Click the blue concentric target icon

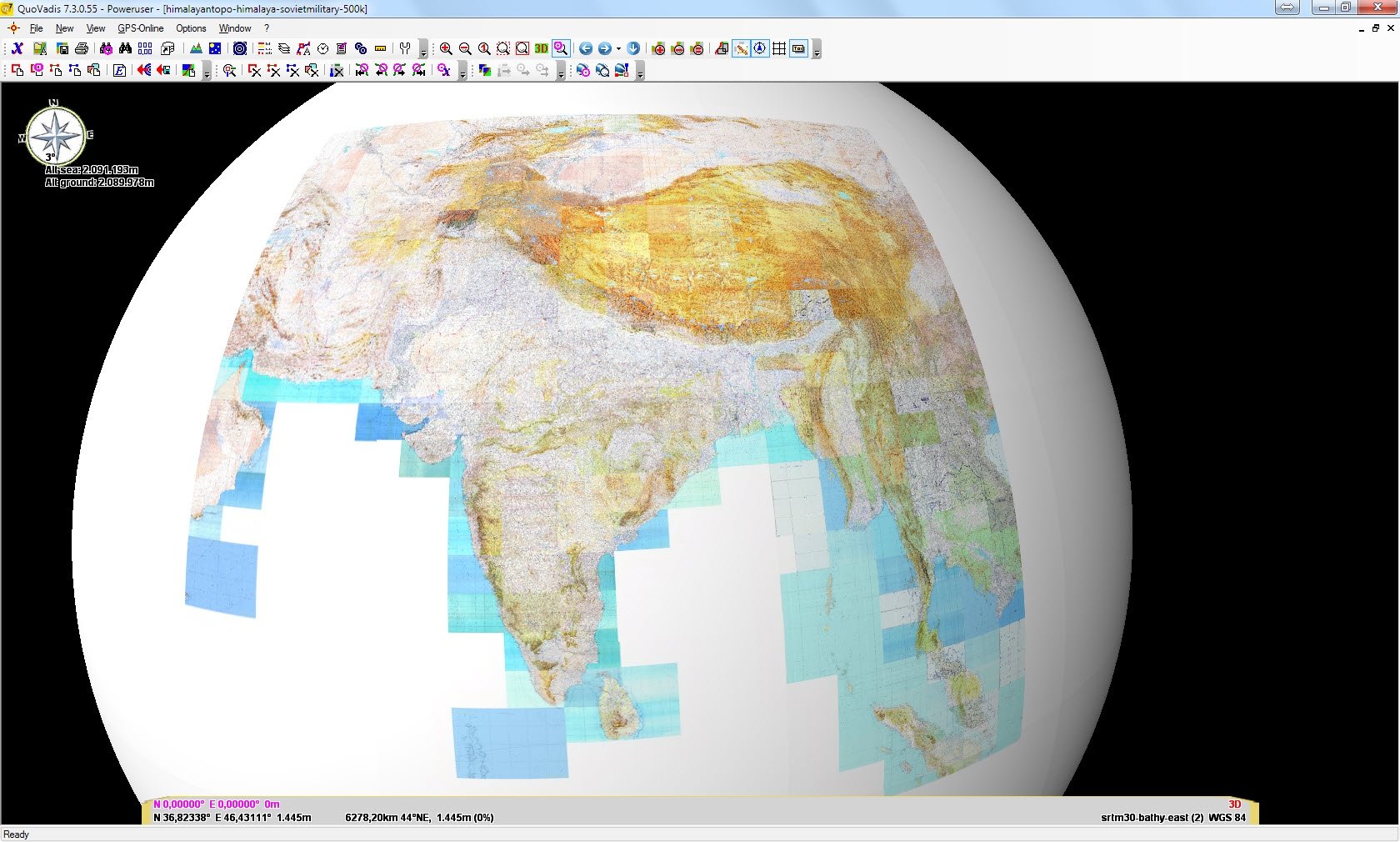(x=240, y=48)
